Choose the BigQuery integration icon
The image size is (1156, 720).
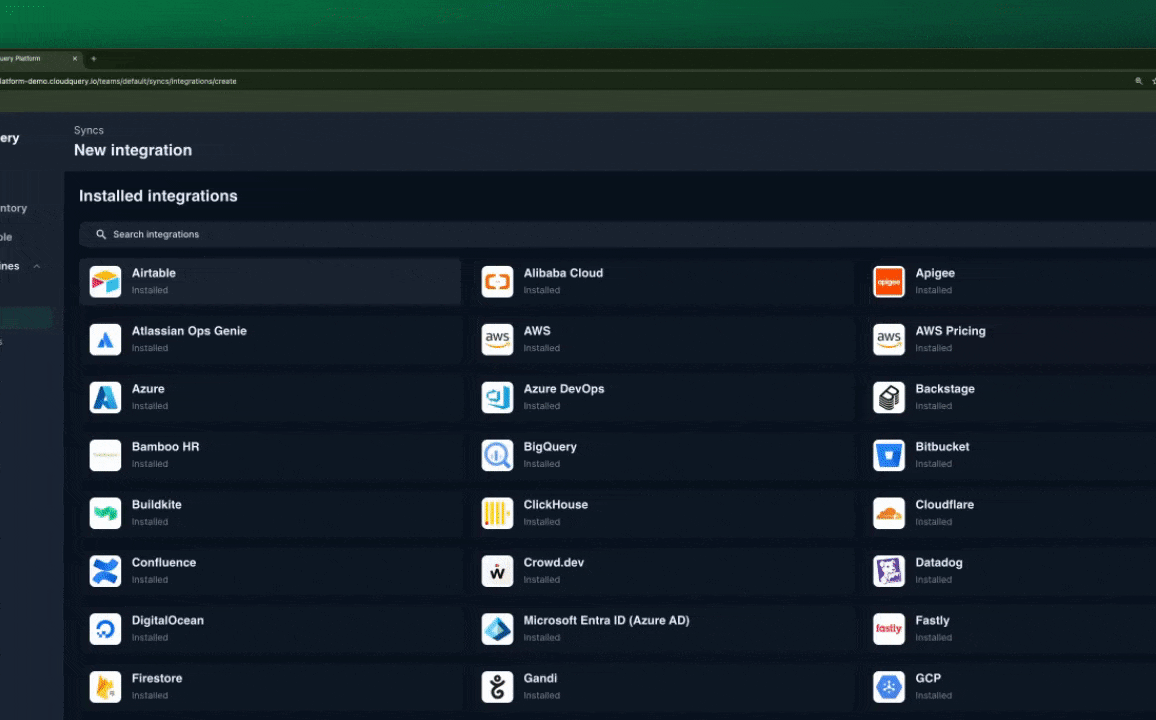coord(497,456)
